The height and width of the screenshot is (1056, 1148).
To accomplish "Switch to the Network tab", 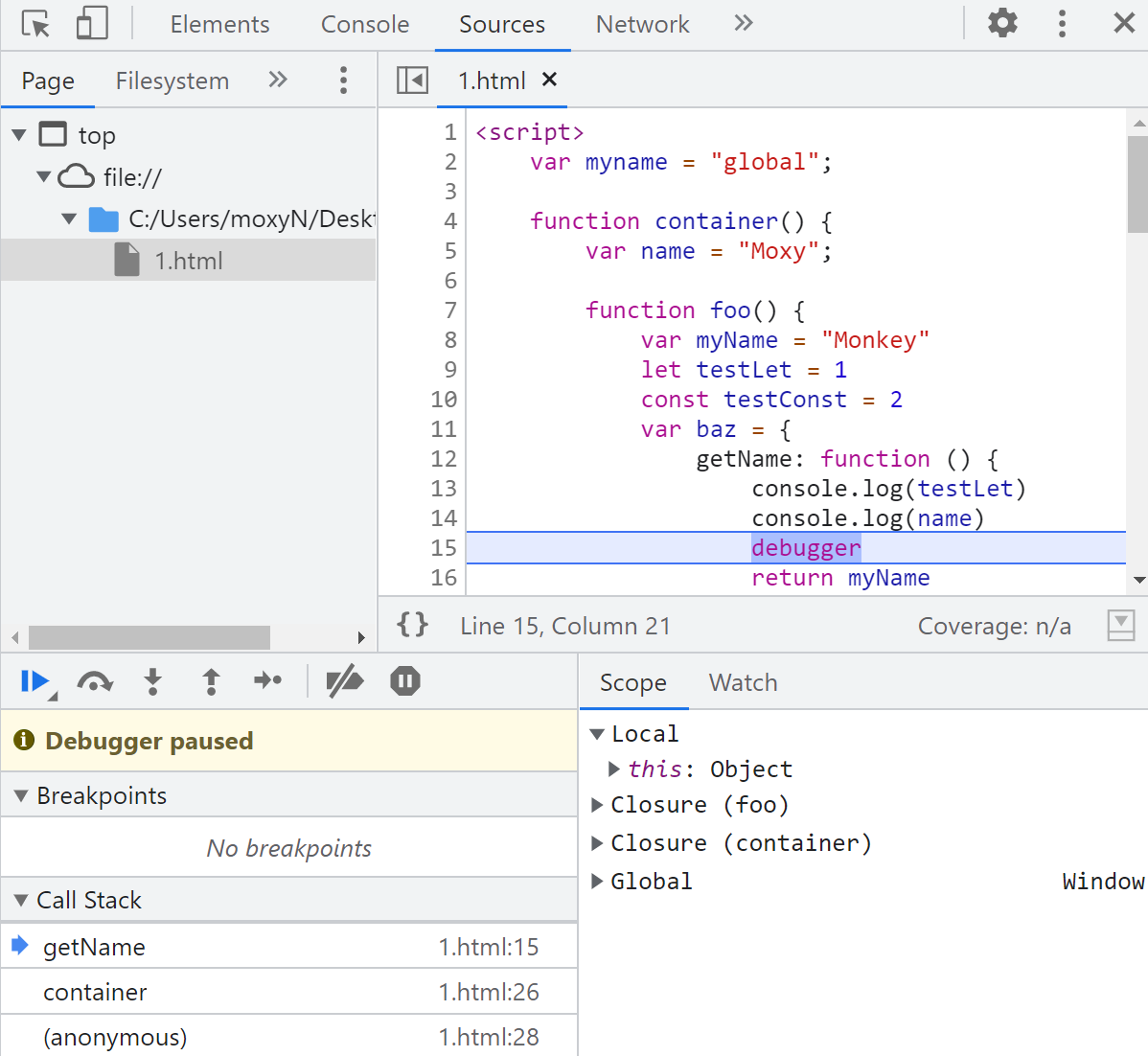I will click(642, 24).
